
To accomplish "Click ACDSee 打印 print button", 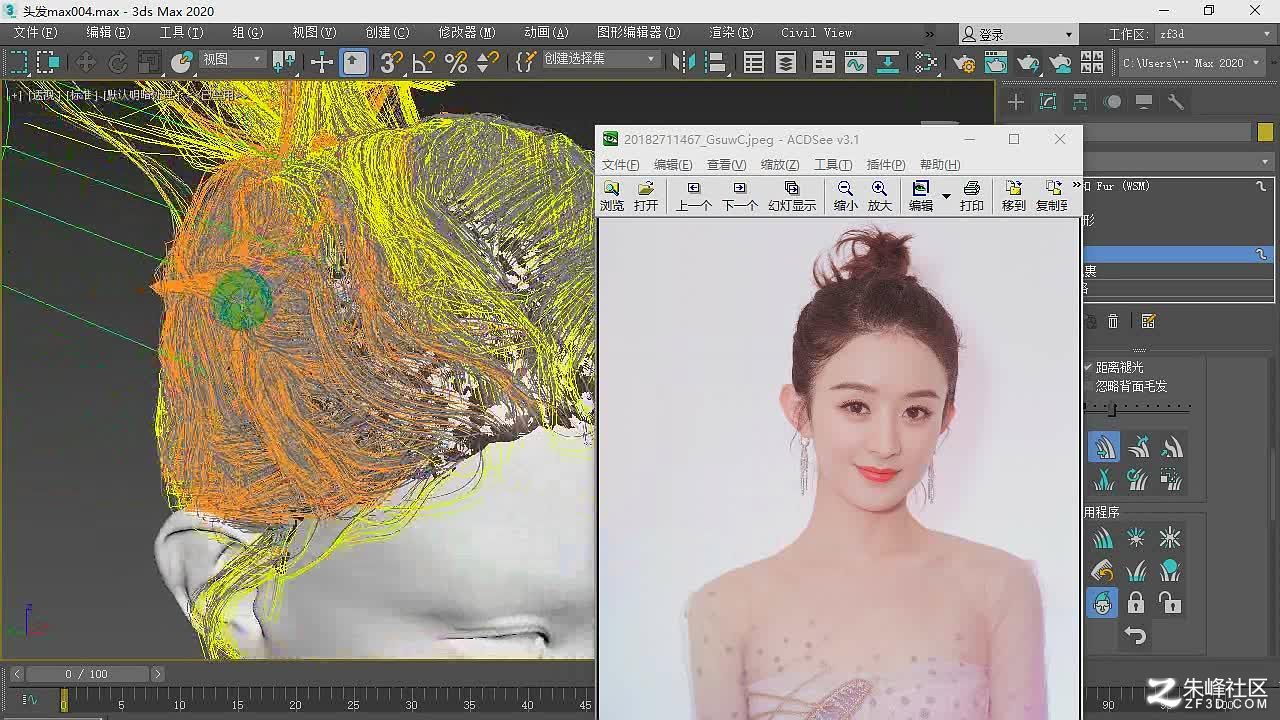I will point(971,196).
